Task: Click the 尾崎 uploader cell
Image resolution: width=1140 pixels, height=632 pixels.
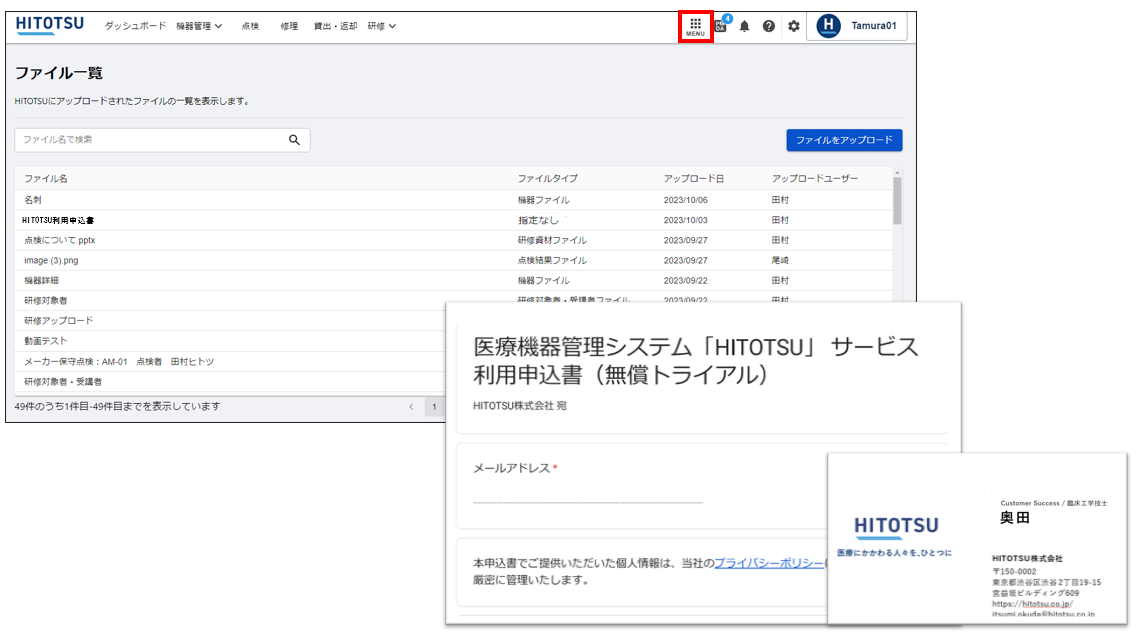Action: tap(779, 260)
